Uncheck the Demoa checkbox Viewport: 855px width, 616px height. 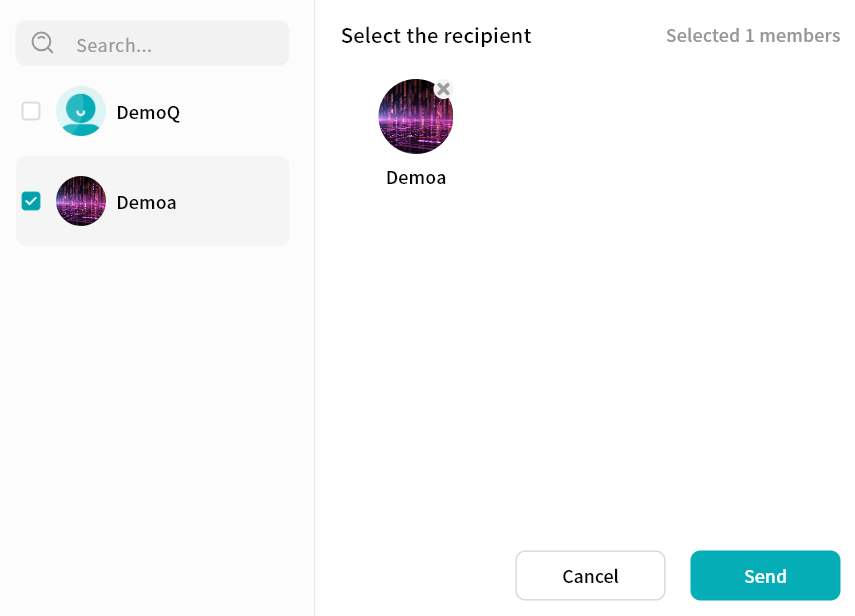tap(31, 201)
